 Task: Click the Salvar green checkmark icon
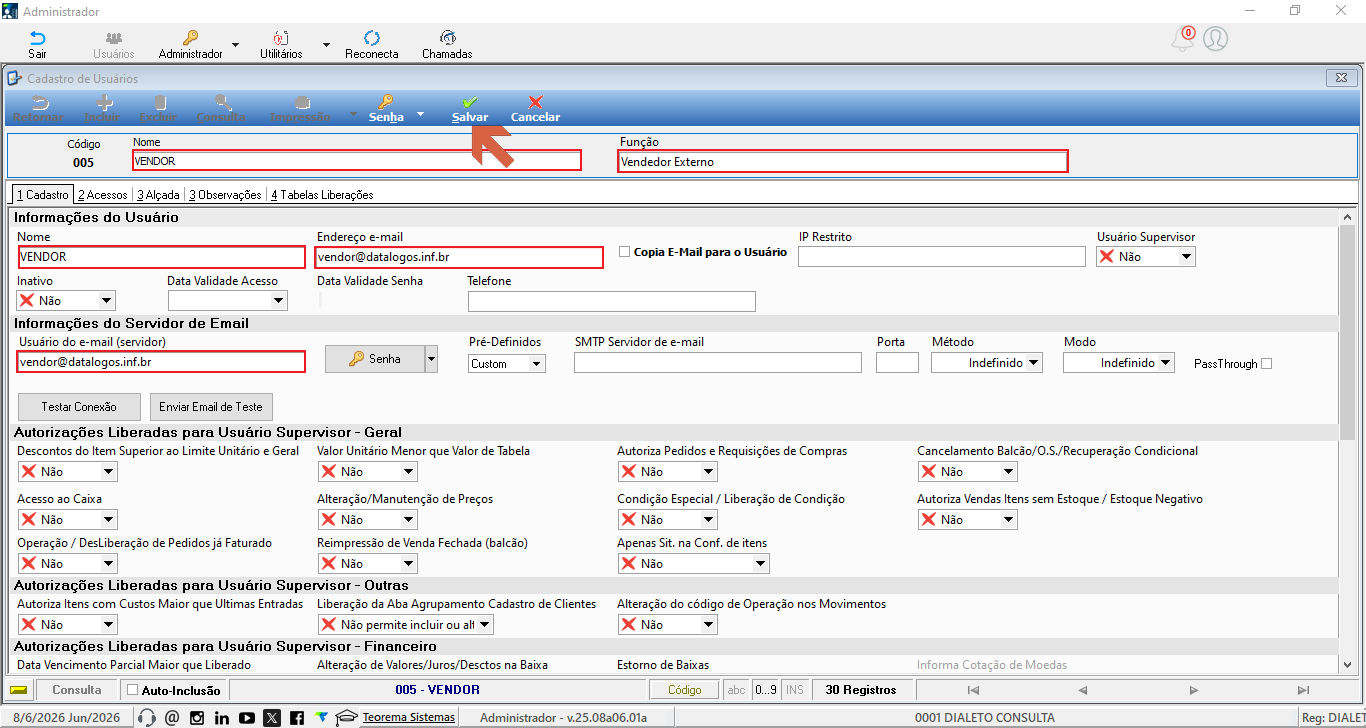pos(469,102)
